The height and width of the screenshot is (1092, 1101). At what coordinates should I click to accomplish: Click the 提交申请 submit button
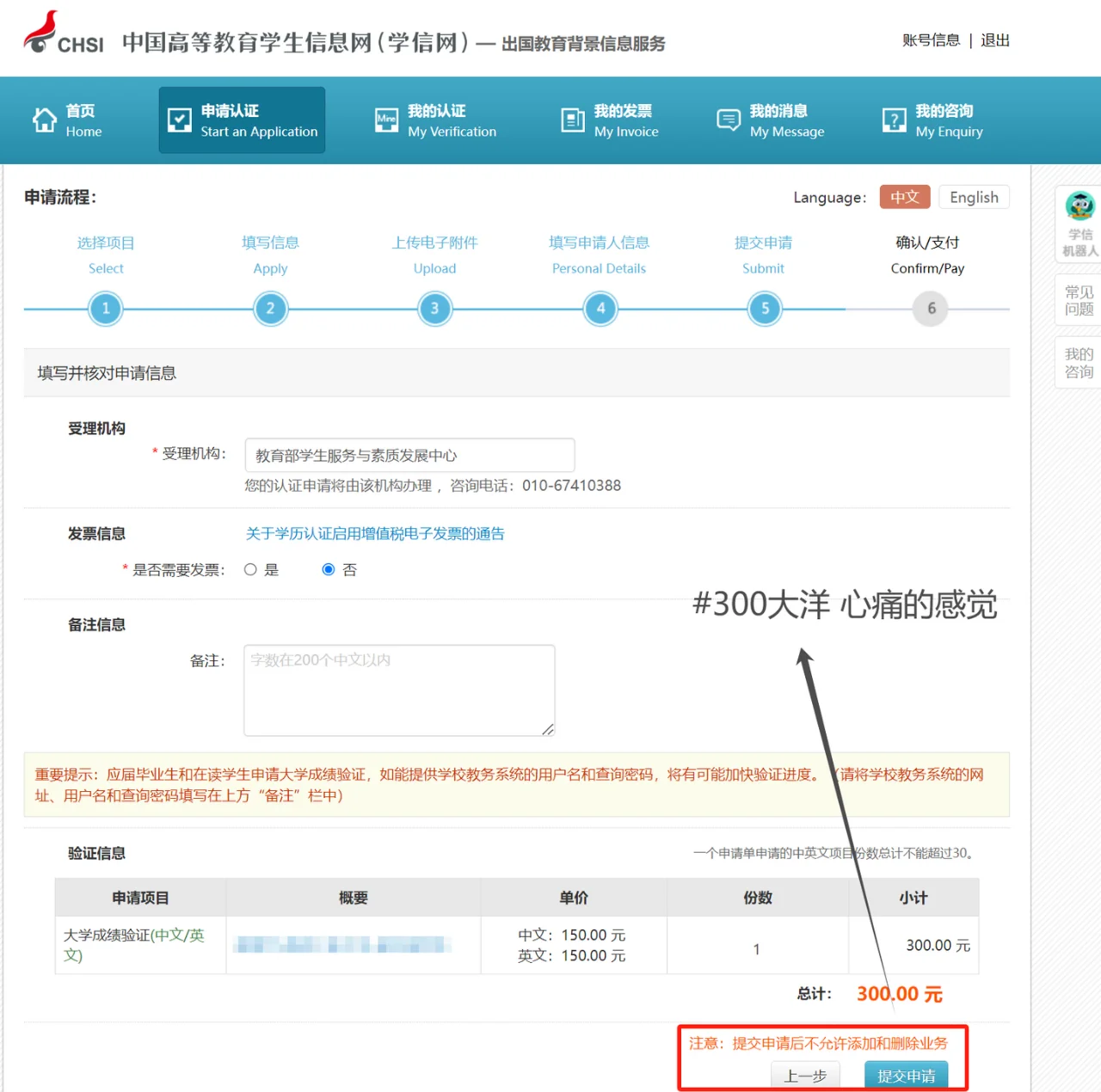906,1075
